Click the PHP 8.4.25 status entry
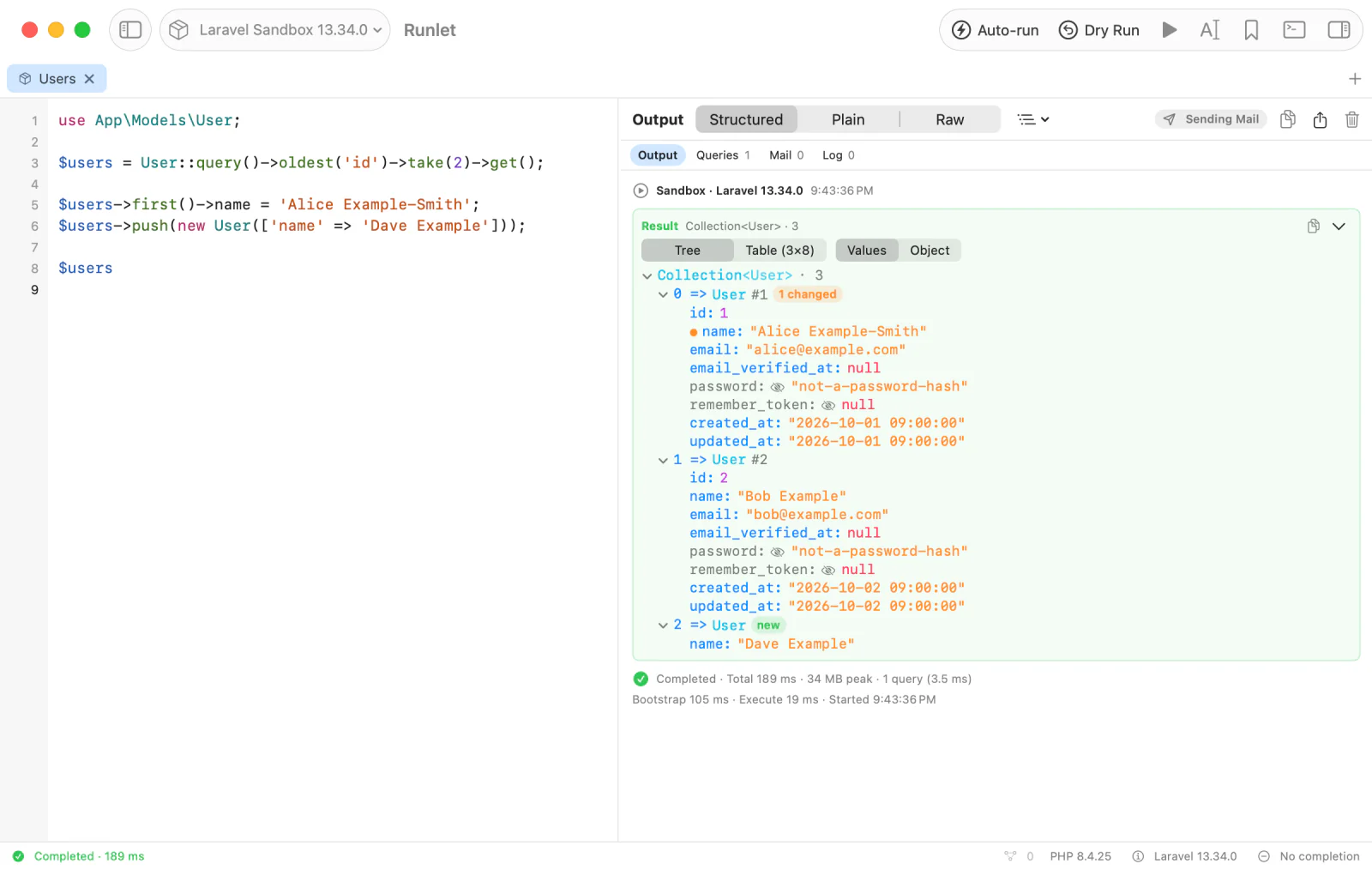 (x=1080, y=856)
